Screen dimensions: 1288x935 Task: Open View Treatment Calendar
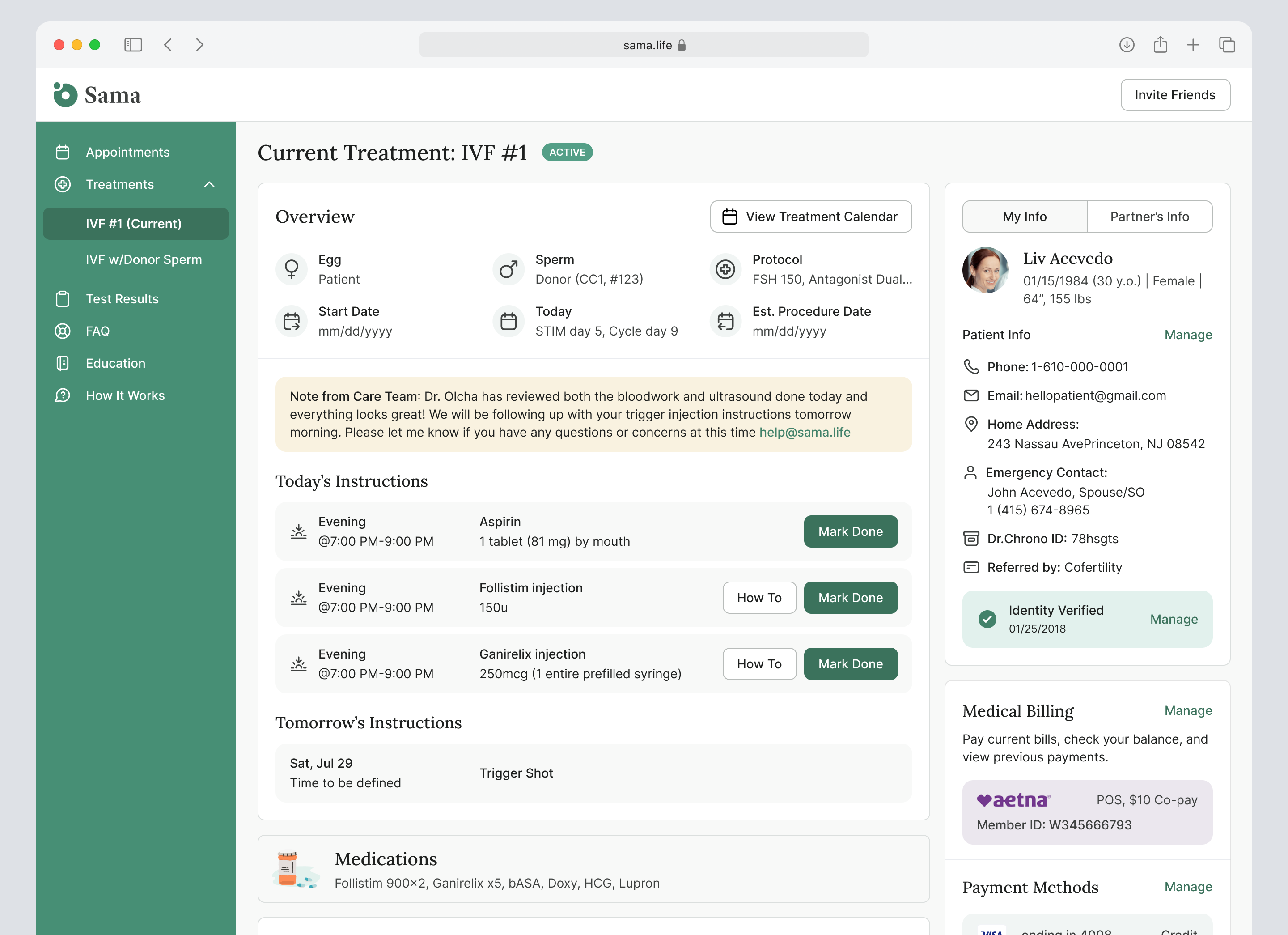tap(810, 217)
